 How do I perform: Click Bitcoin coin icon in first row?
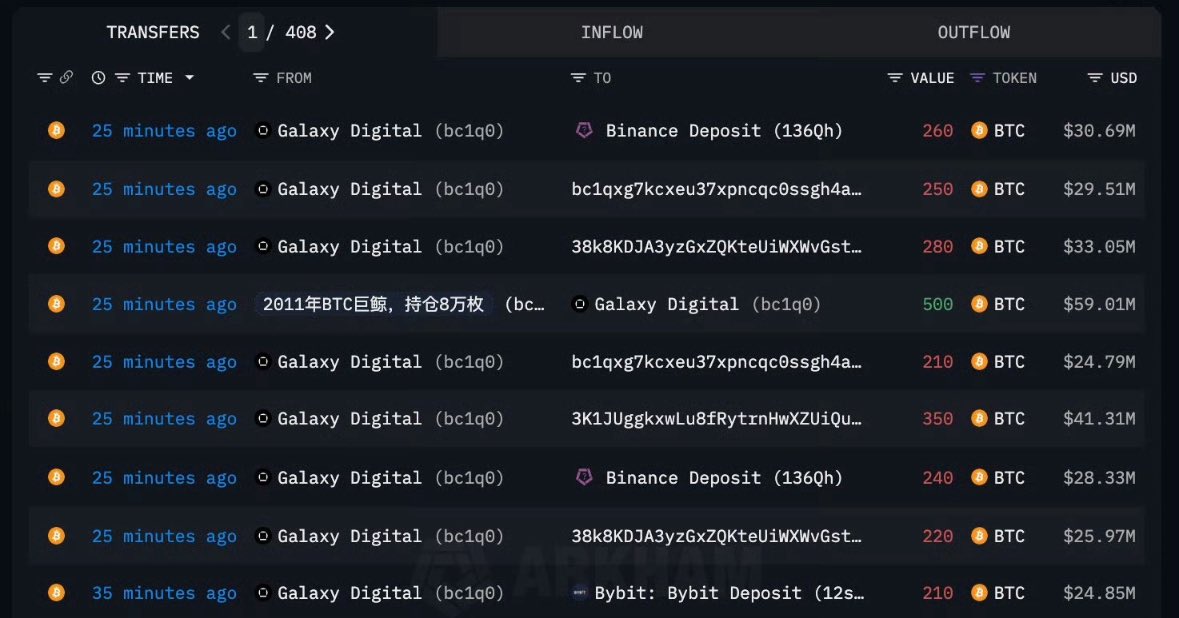click(x=56, y=131)
